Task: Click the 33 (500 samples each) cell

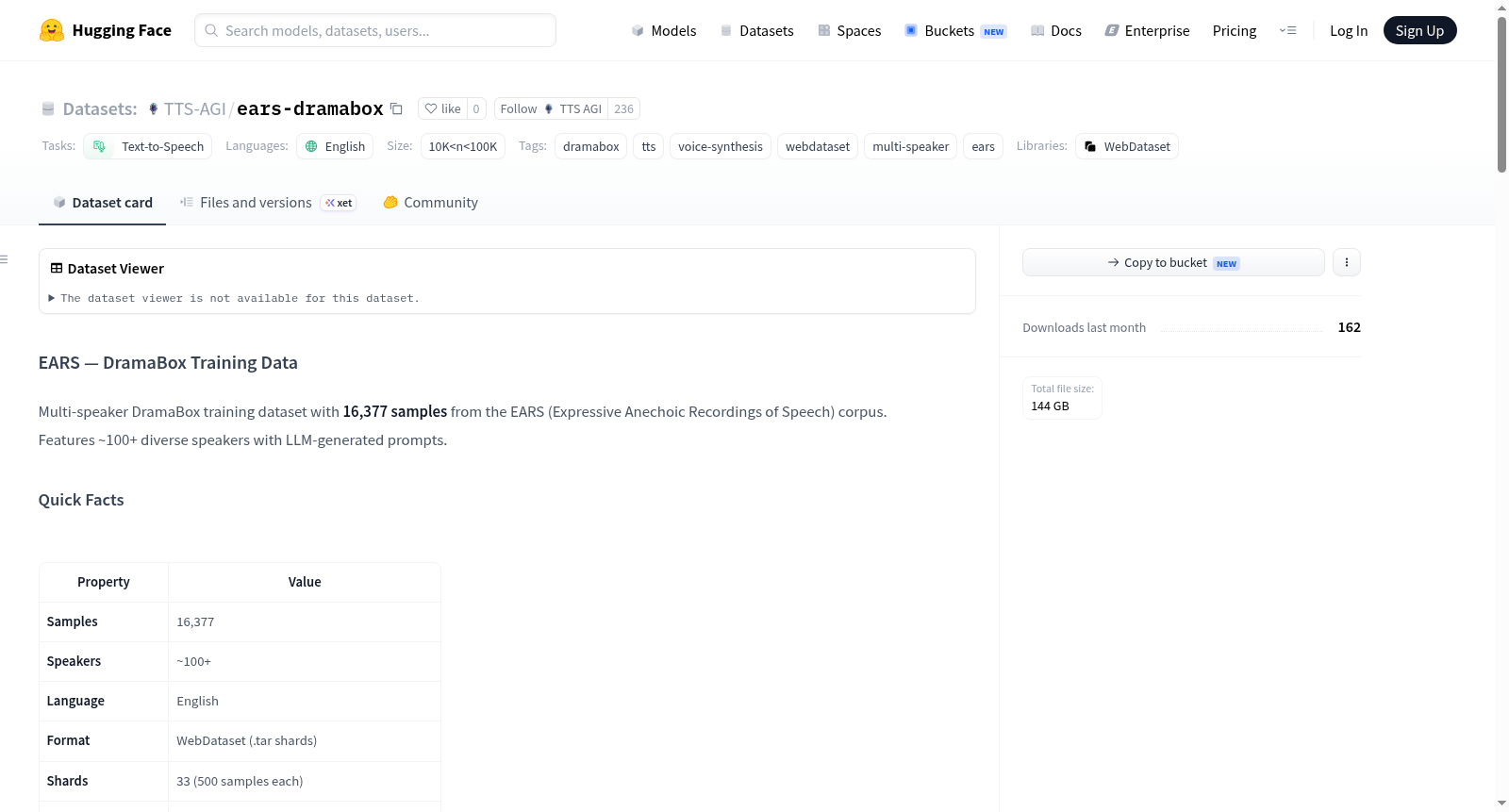Action: click(x=304, y=782)
